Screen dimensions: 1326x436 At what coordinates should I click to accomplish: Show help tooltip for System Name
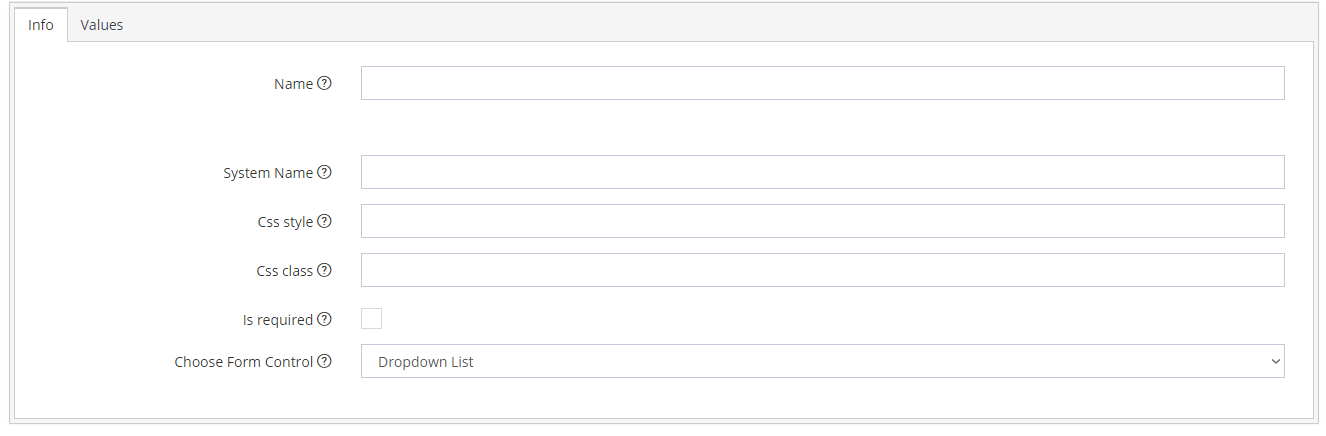click(324, 172)
